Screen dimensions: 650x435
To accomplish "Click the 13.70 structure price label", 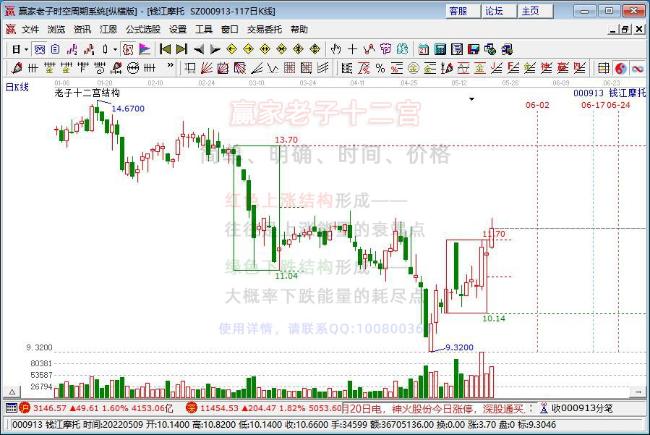I will [x=286, y=140].
